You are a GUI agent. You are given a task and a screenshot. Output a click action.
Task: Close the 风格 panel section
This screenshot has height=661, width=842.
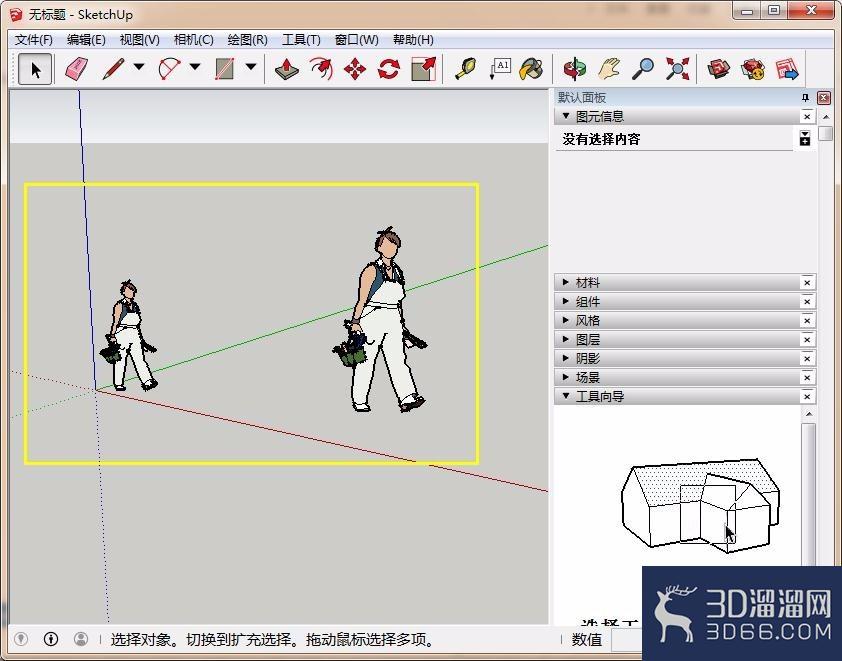click(x=807, y=321)
